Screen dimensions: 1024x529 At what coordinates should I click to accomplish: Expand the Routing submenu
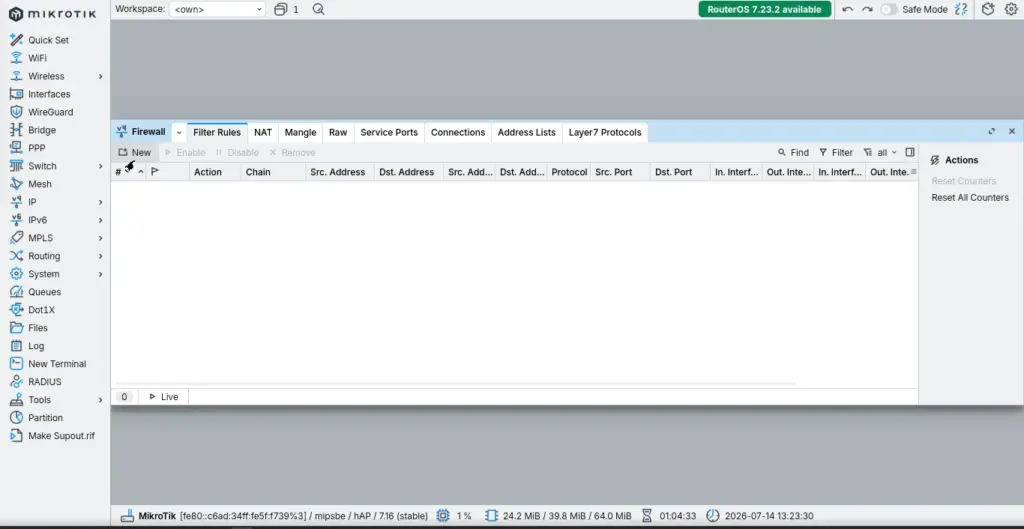click(x=101, y=256)
